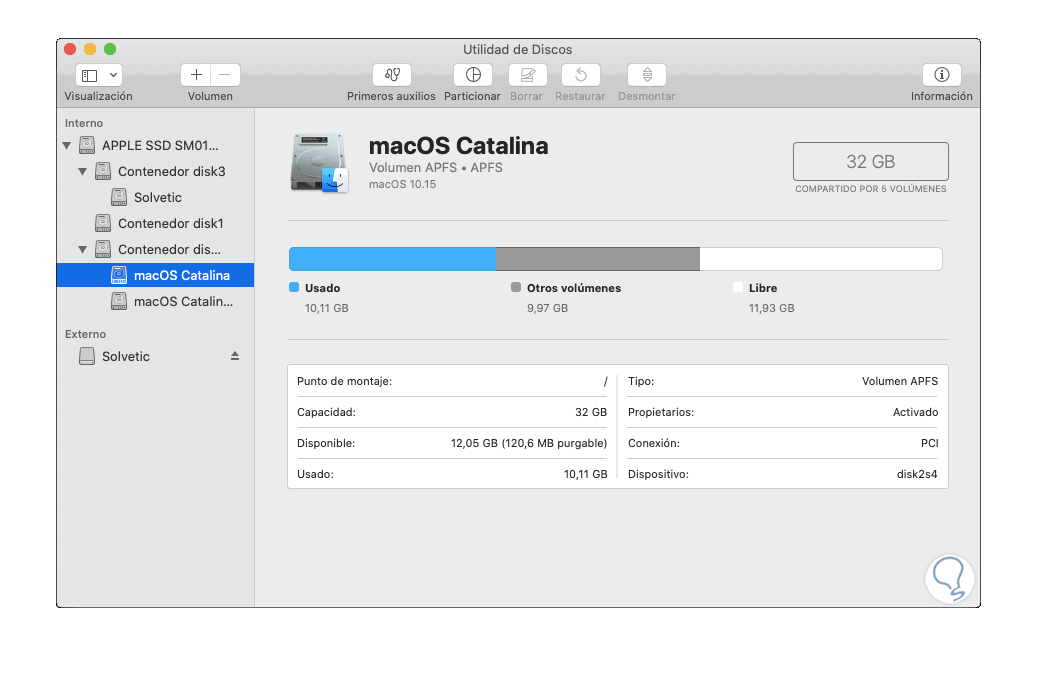Collapse the APPLE SSD SM01 disk tree

point(67,146)
